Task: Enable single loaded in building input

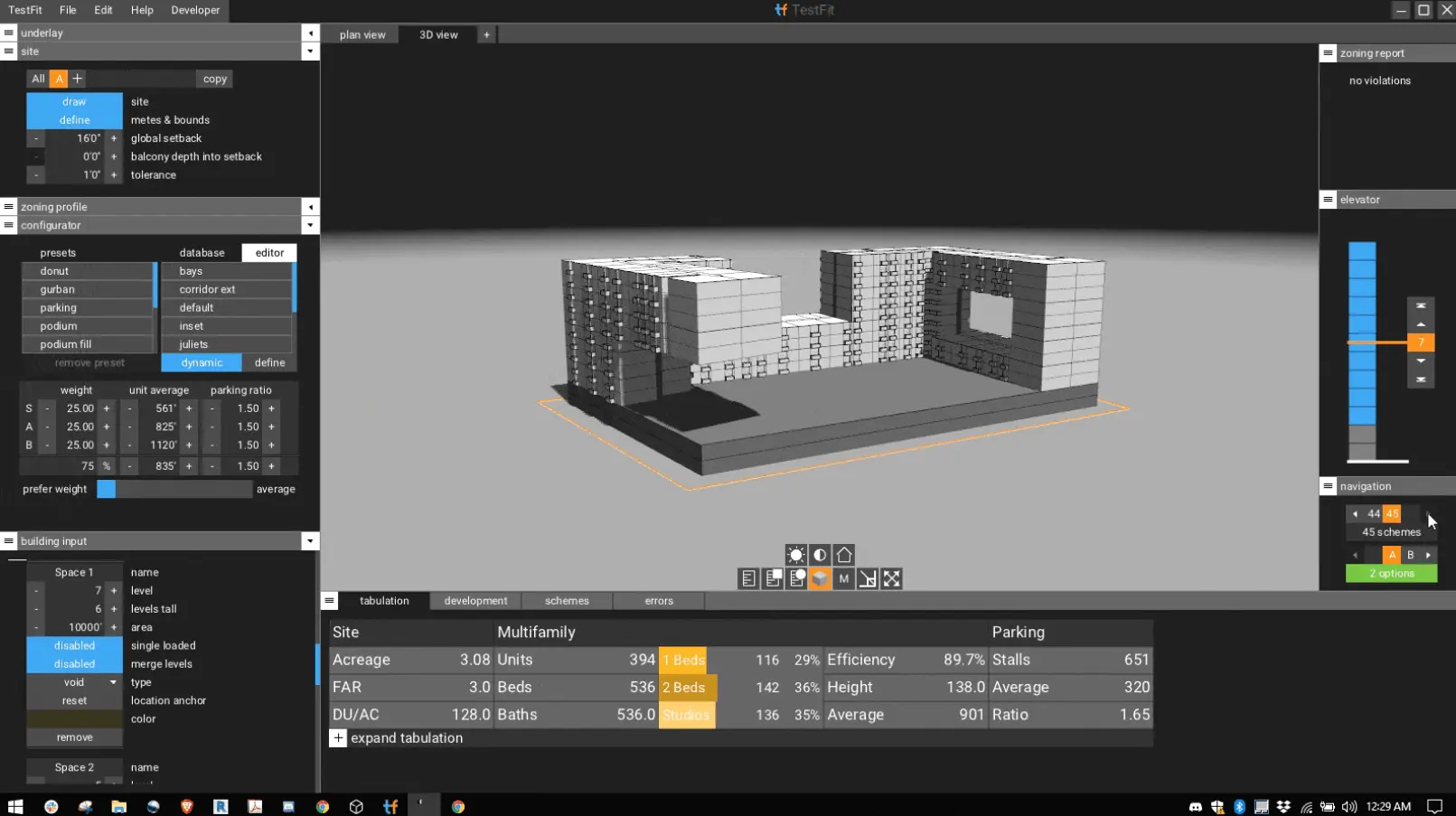Action: 74,645
